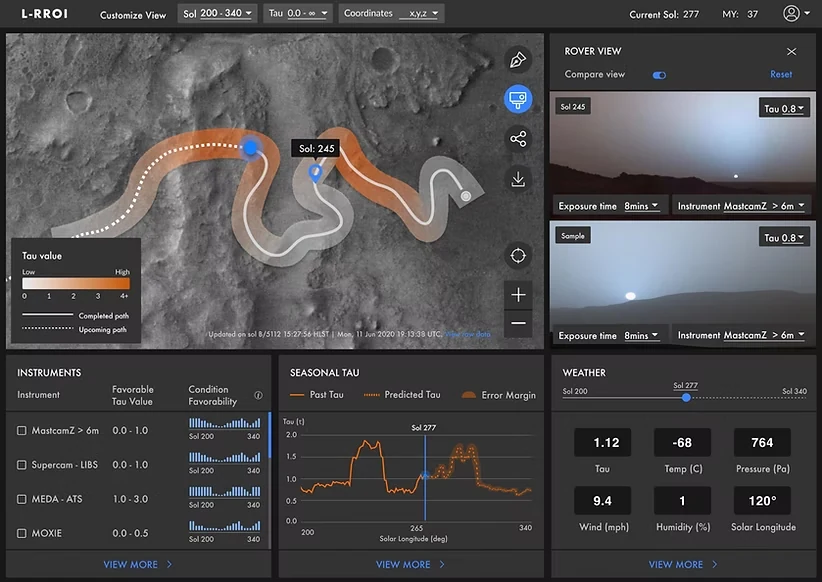Click the download icon on the map
The height and width of the screenshot is (582, 822).
pyautogui.click(x=518, y=179)
